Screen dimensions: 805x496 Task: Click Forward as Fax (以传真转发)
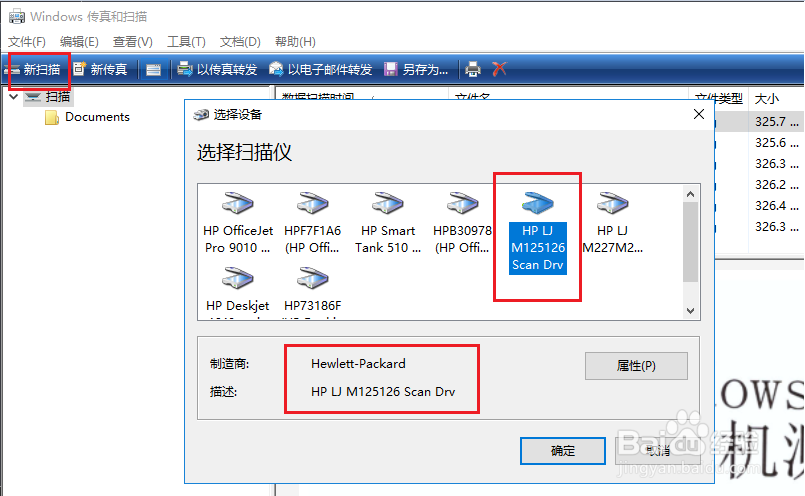(217, 69)
